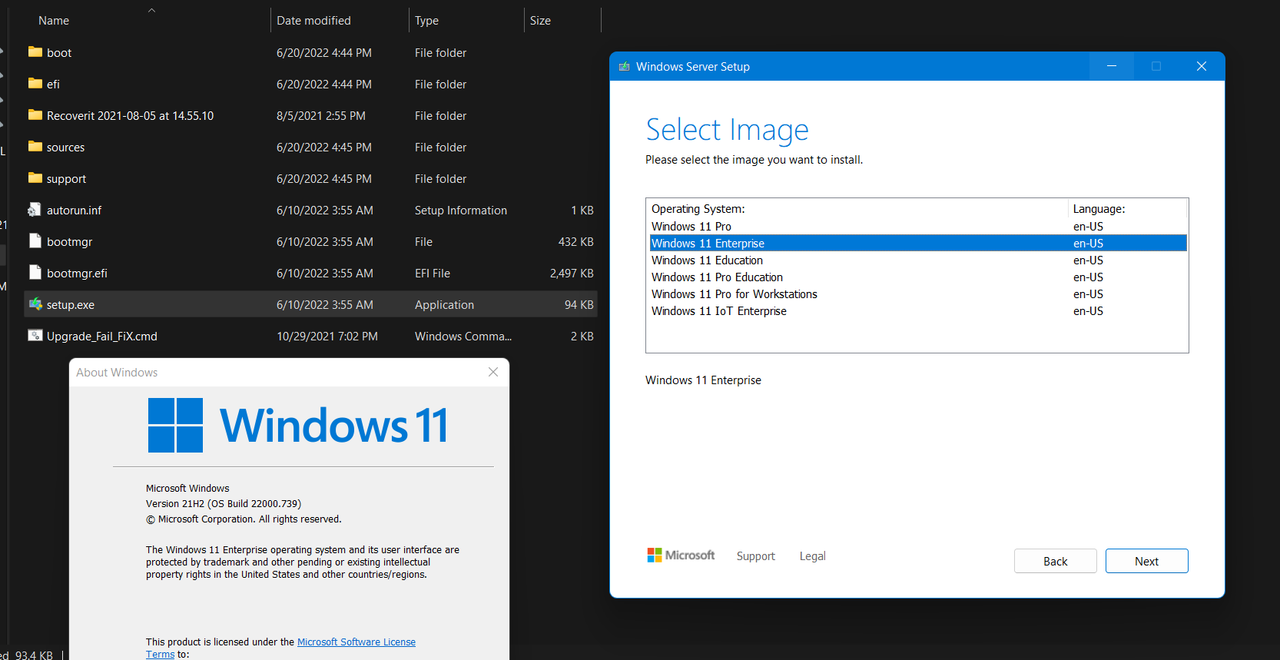Click the Upgrade_Fail_FiX.cmd file name

(x=102, y=337)
